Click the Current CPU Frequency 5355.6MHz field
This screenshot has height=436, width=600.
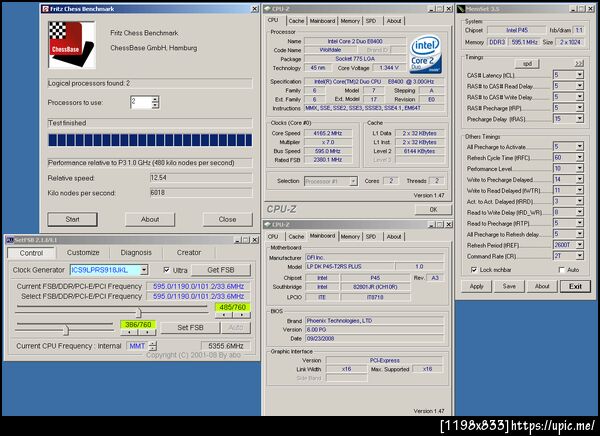226,346
